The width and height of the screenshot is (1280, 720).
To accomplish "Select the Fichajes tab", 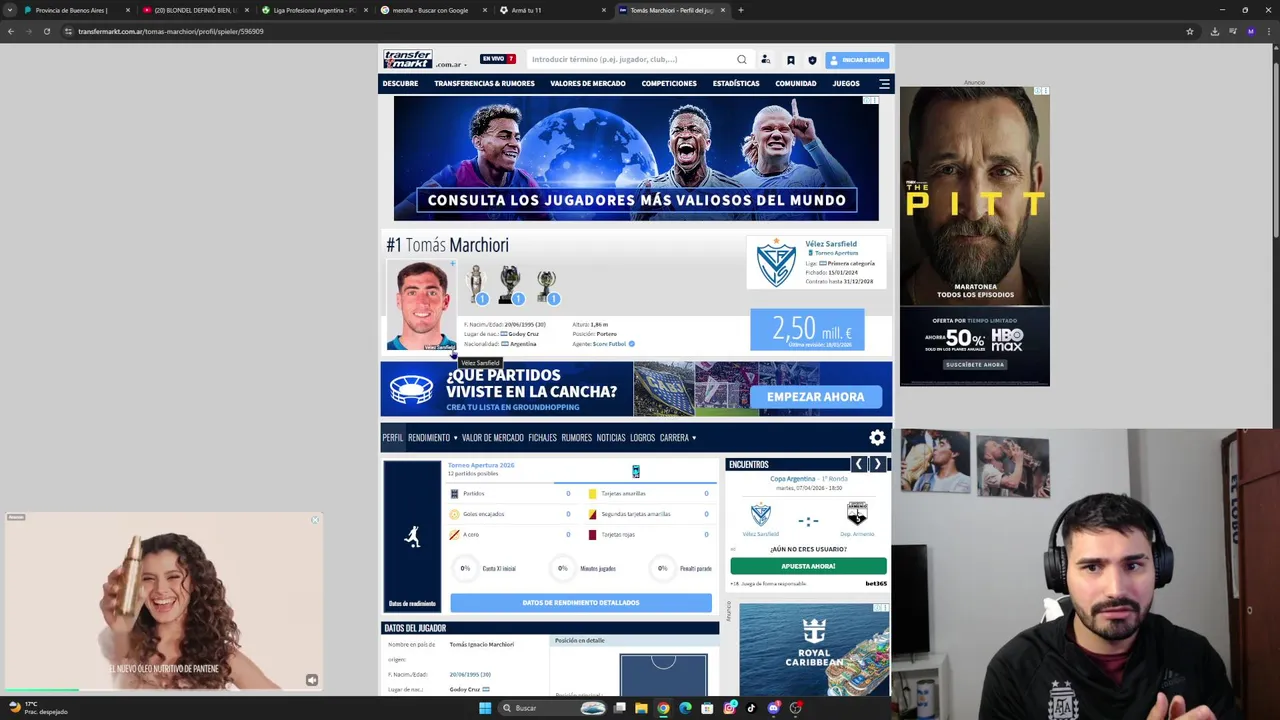I will 542,438.
